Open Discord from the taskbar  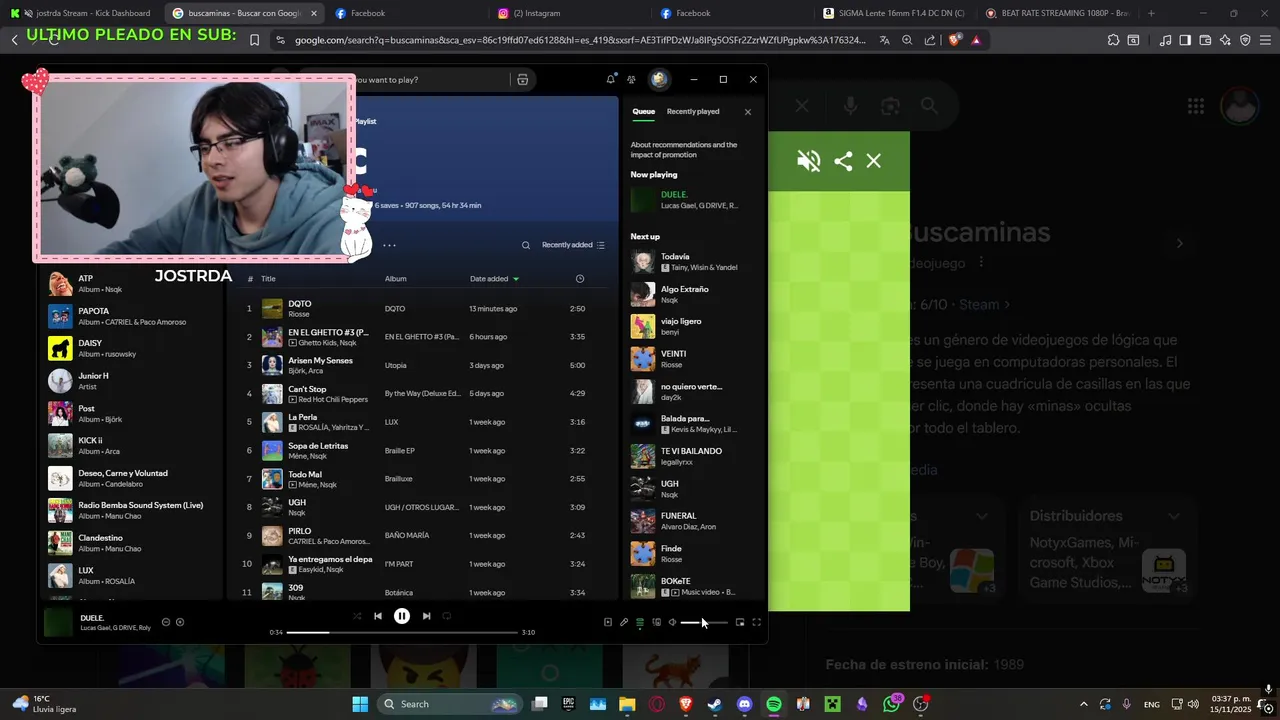744,704
